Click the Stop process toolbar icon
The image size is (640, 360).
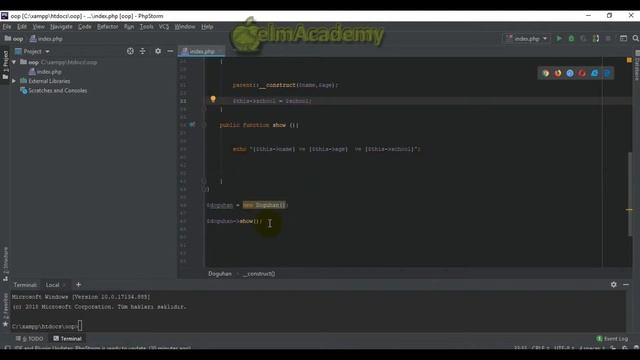[x=608, y=38]
